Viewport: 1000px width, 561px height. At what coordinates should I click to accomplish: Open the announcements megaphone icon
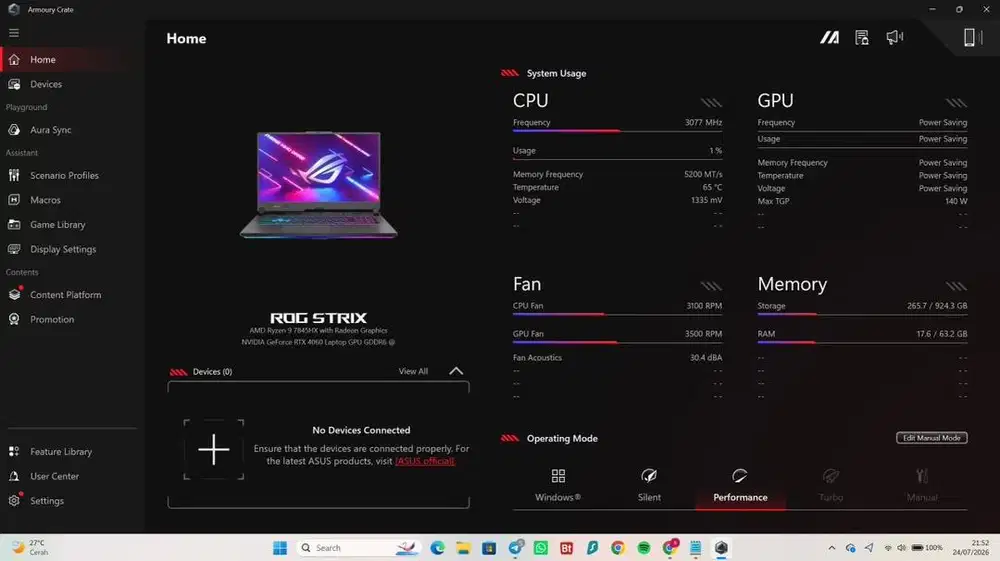point(895,38)
